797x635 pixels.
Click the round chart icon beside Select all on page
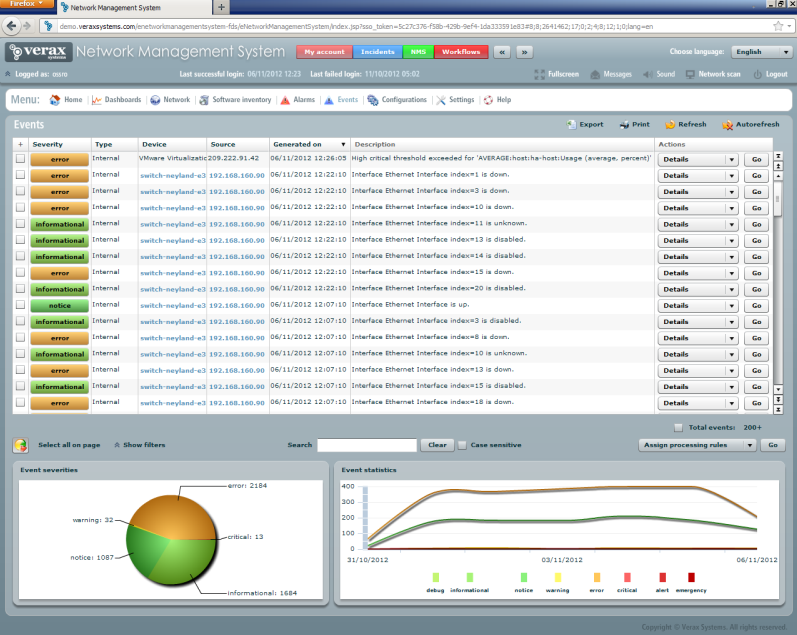(21, 445)
